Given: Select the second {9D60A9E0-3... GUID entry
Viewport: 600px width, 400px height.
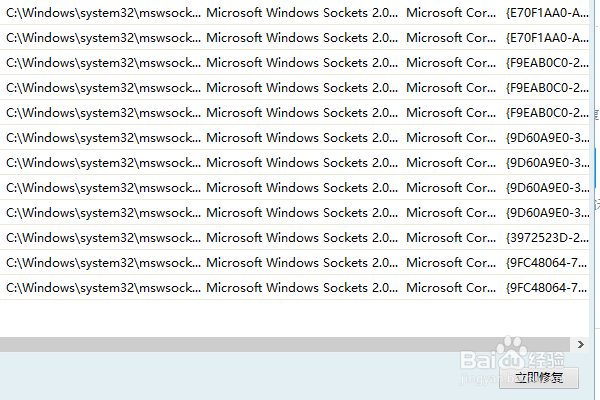Looking at the screenshot, I should tap(546, 162).
